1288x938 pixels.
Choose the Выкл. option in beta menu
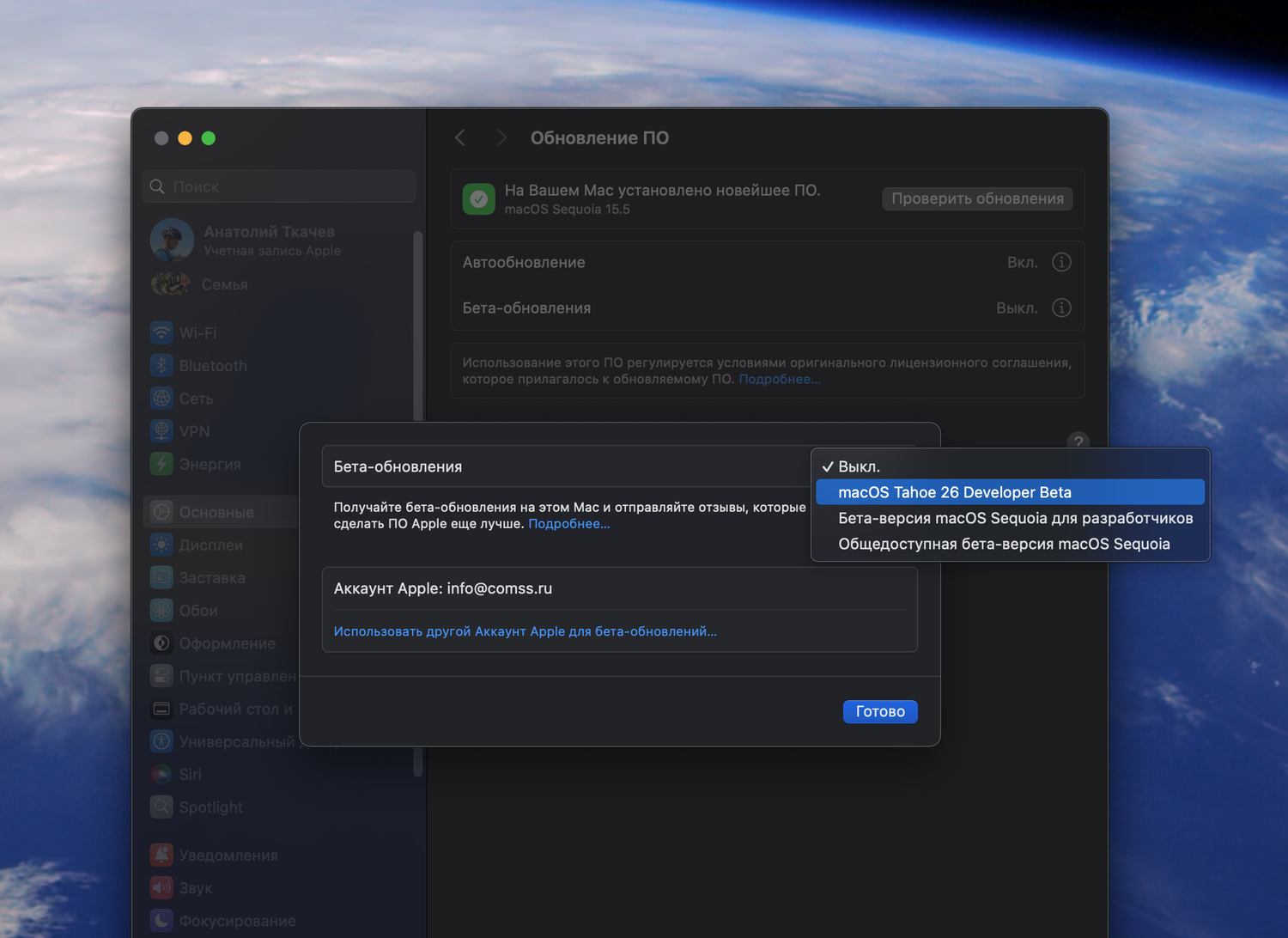(1010, 466)
